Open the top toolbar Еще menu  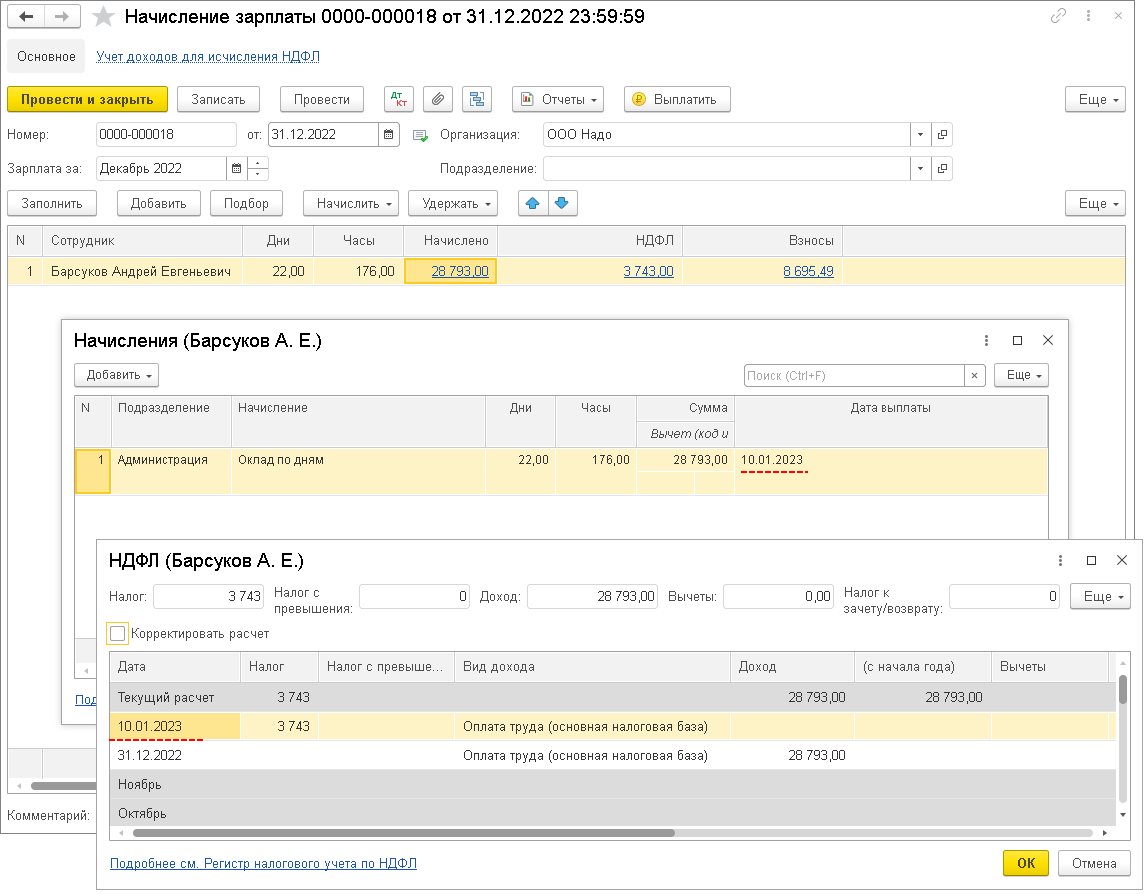(x=1095, y=100)
